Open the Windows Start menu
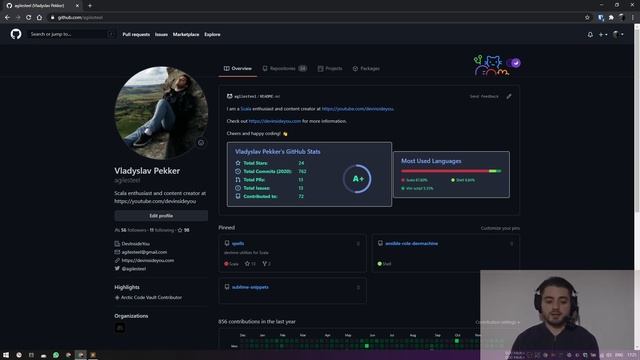 pyautogui.click(x=6, y=355)
